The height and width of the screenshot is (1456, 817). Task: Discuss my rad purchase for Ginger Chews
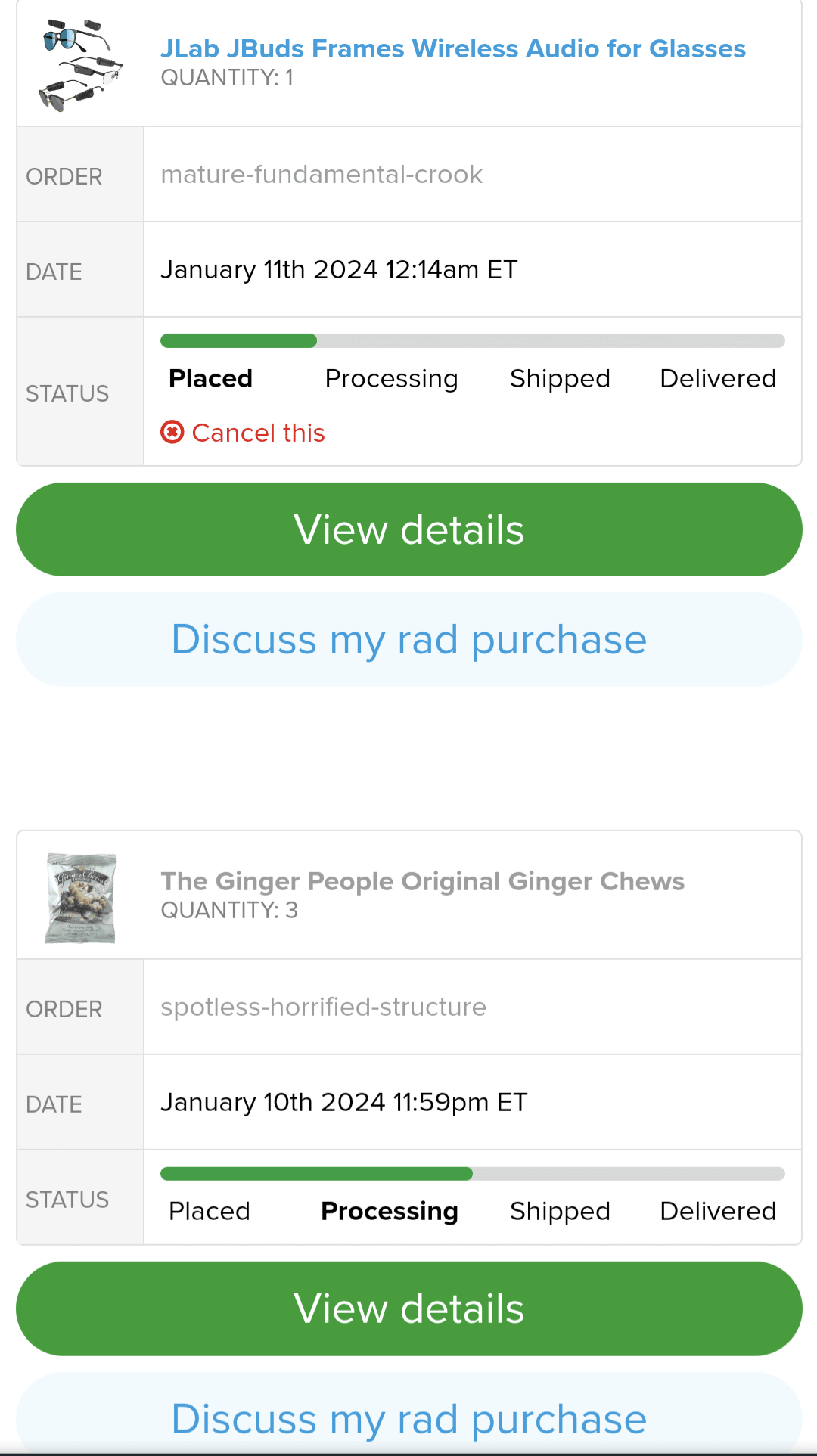click(x=408, y=1419)
